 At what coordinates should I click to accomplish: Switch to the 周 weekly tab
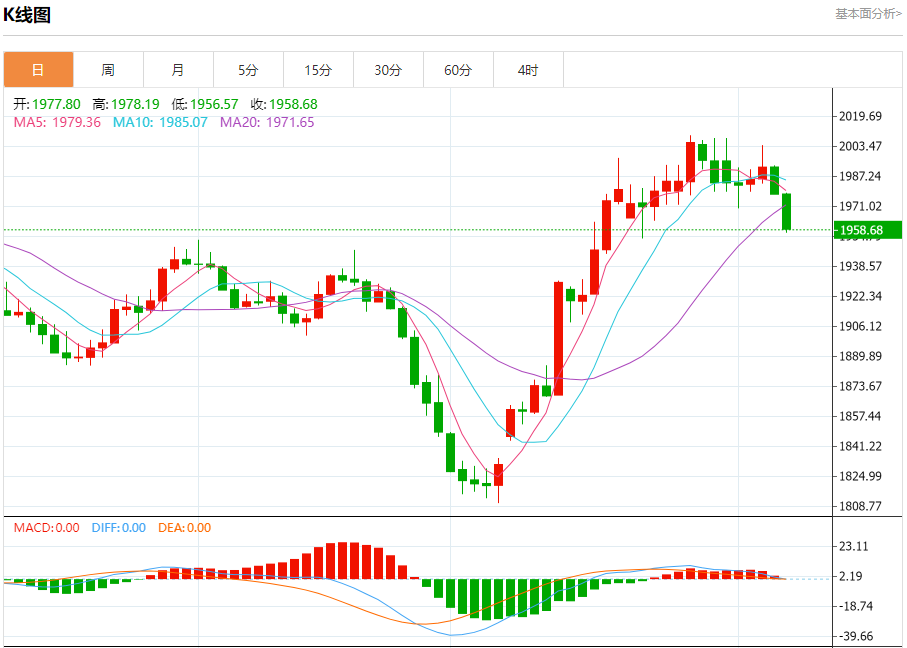(x=108, y=70)
